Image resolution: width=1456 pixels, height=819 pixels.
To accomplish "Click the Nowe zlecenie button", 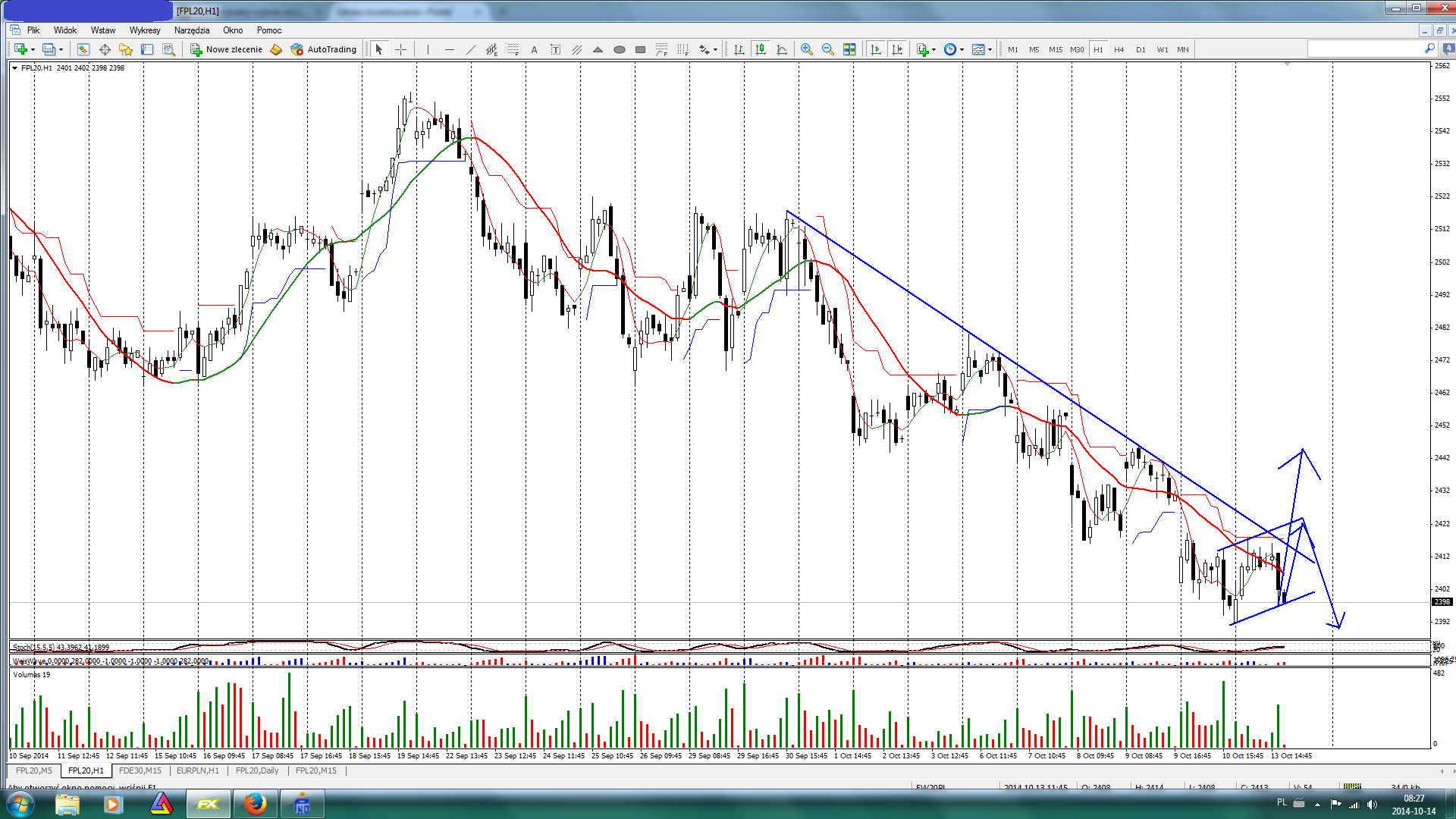I will (x=226, y=50).
